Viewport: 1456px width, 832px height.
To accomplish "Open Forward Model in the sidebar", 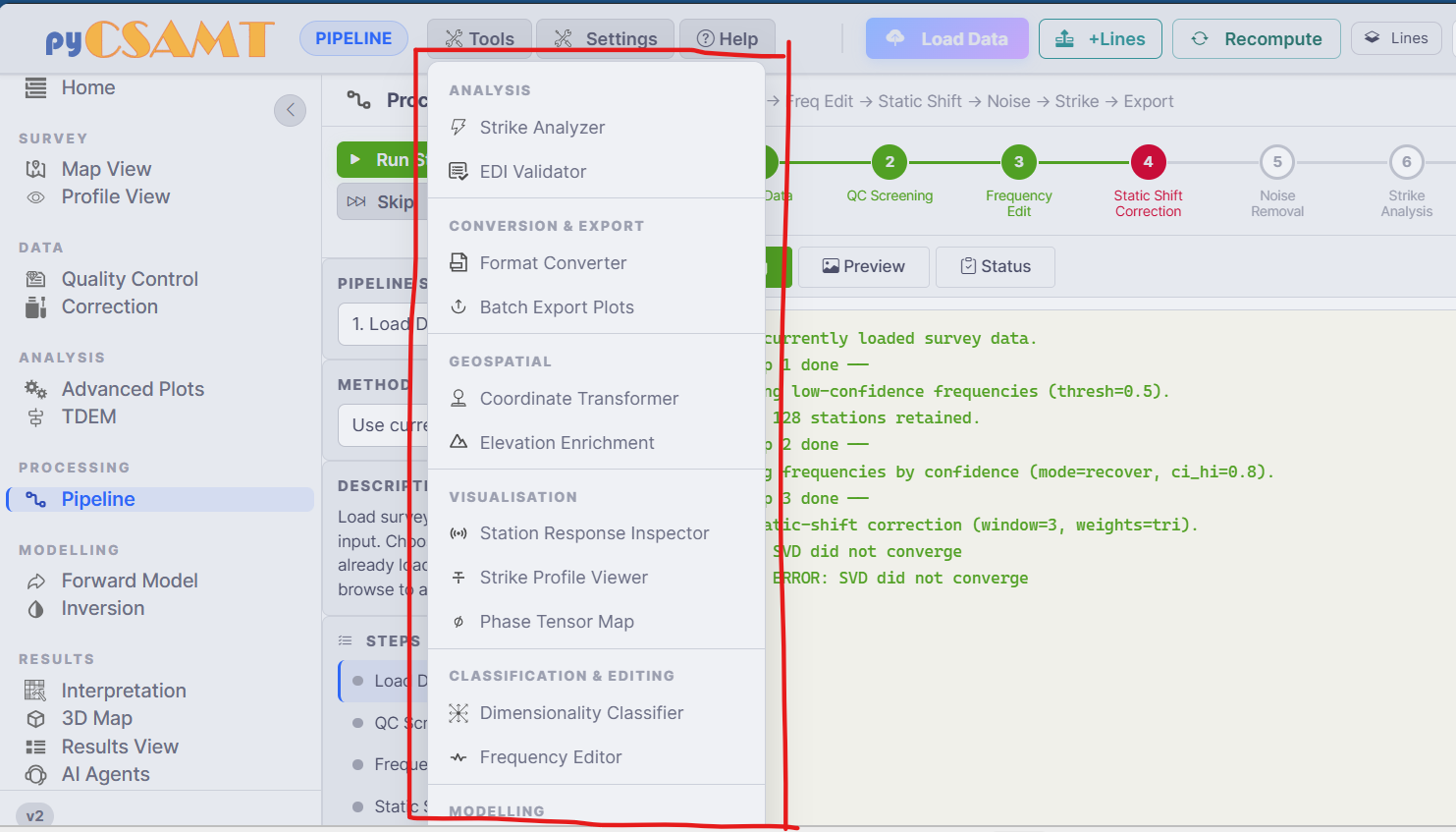I will click(x=130, y=581).
